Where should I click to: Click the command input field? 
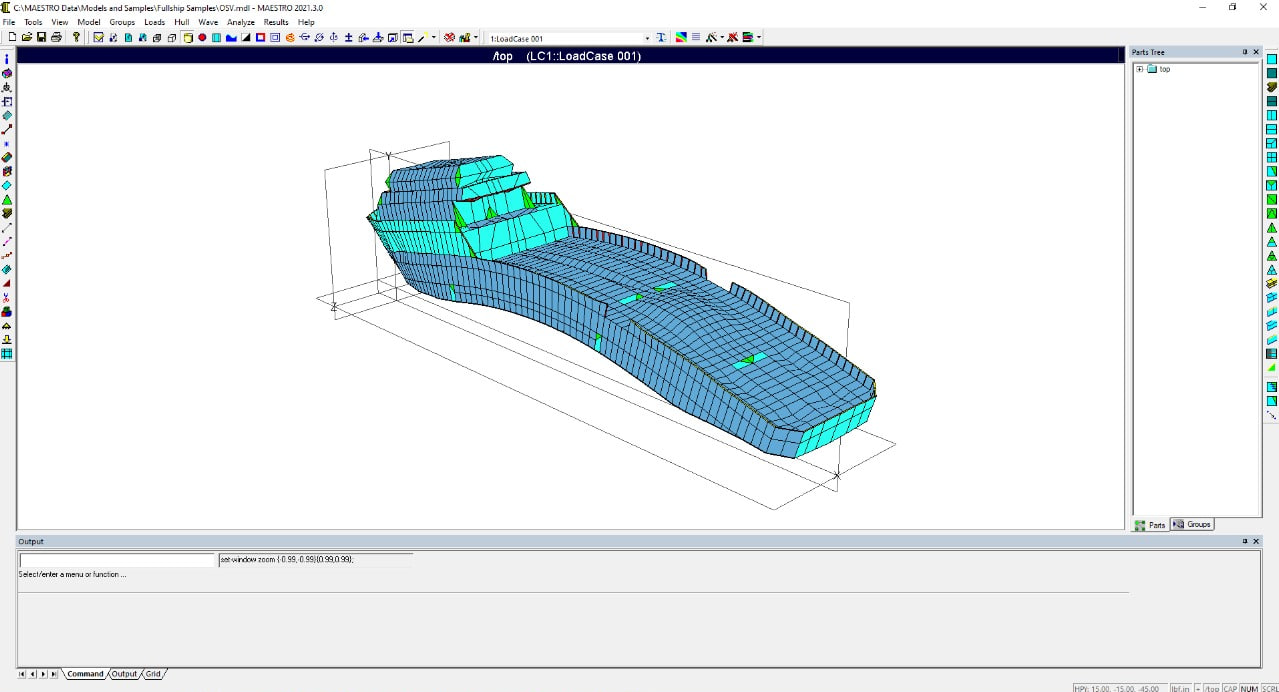click(117, 560)
